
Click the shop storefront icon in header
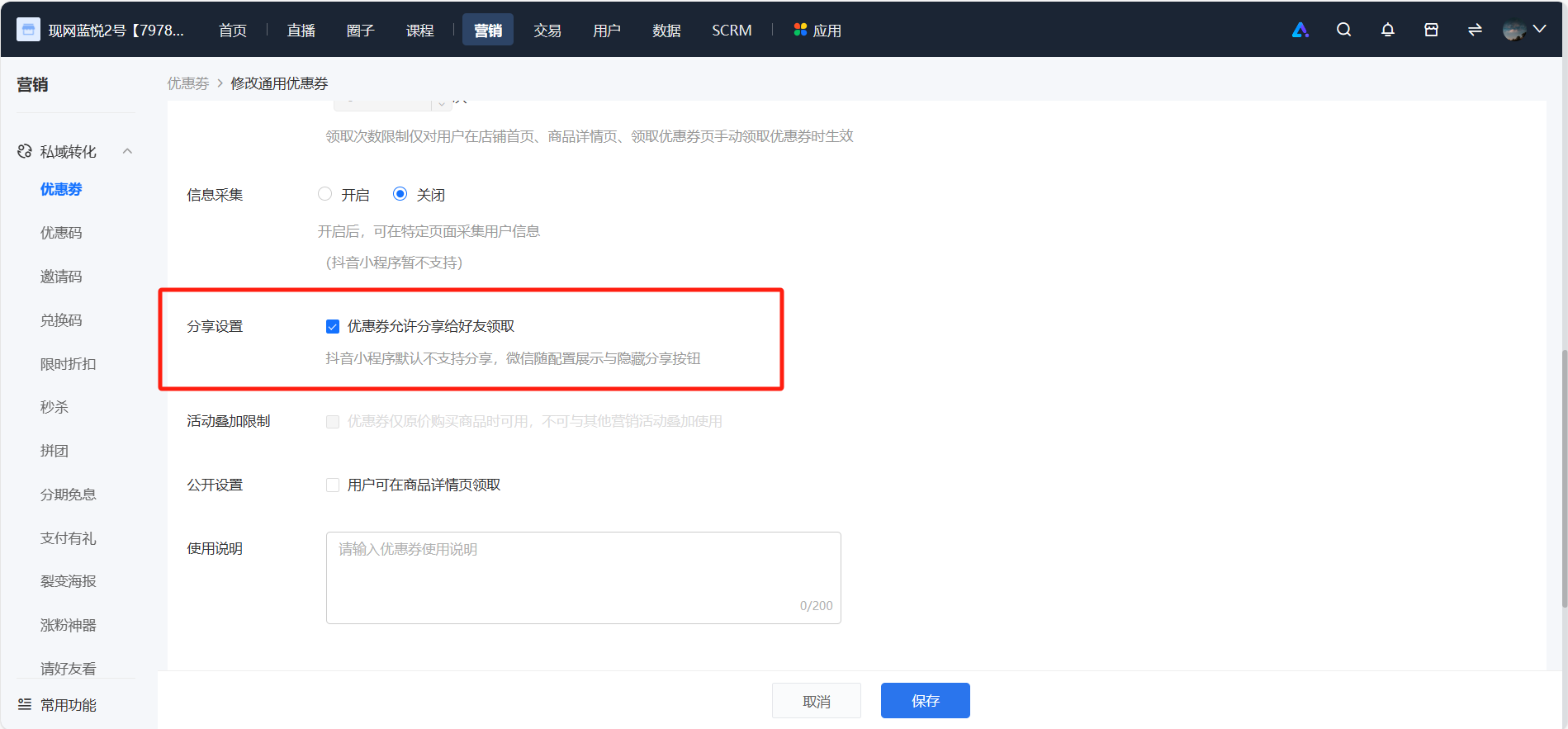pyautogui.click(x=1431, y=30)
